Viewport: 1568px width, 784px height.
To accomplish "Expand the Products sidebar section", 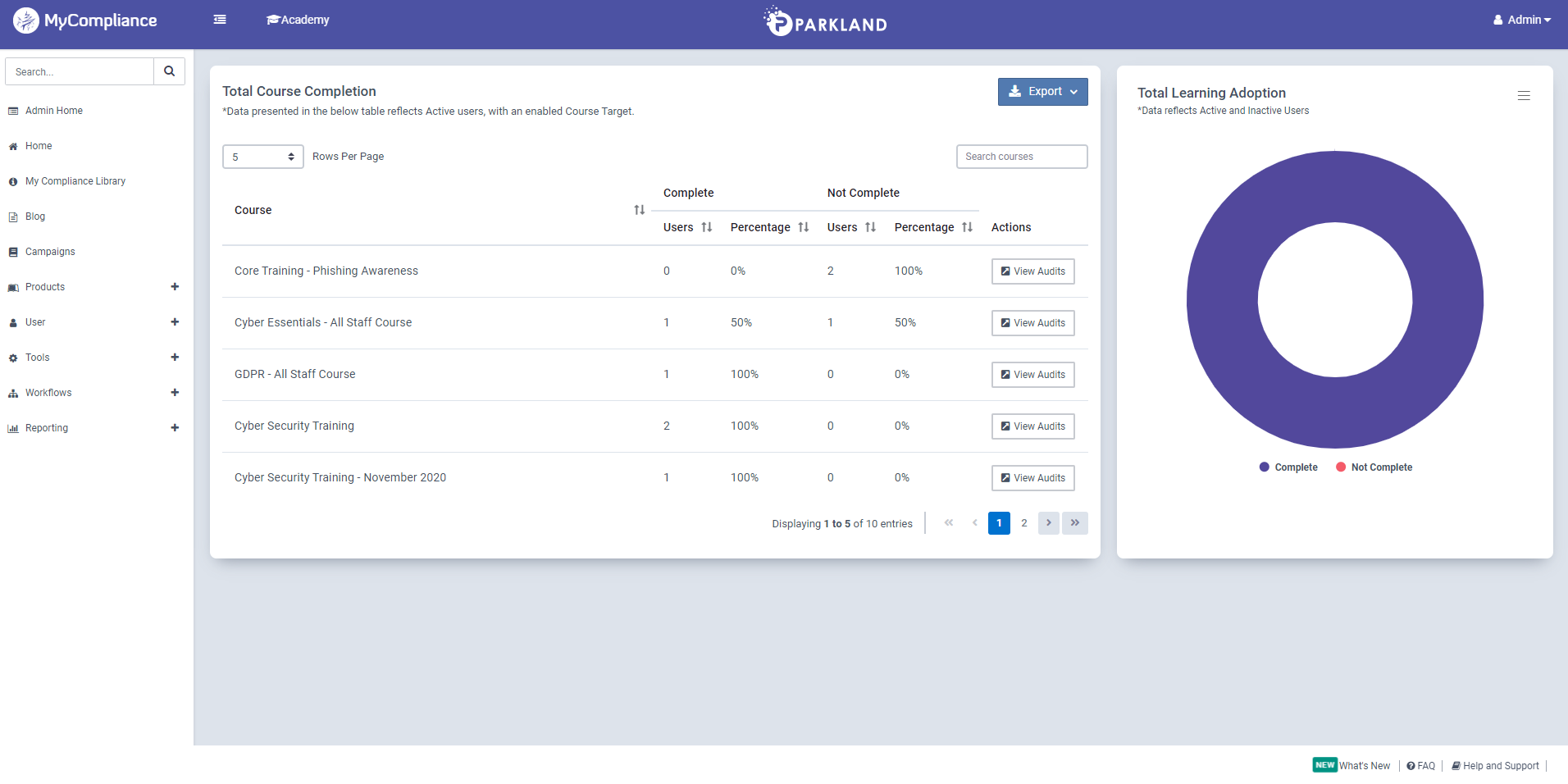I will tap(175, 286).
